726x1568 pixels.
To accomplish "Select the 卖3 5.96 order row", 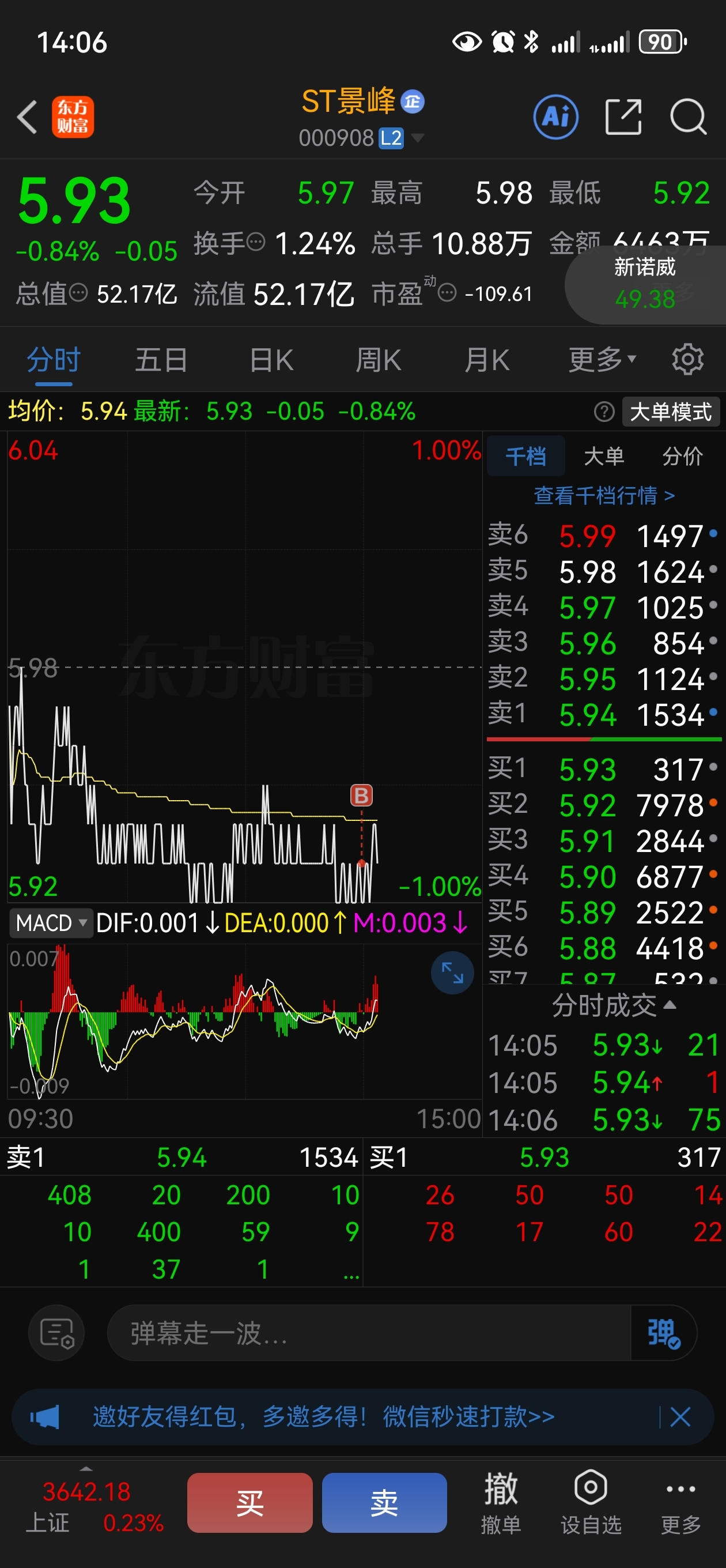I will (x=604, y=643).
